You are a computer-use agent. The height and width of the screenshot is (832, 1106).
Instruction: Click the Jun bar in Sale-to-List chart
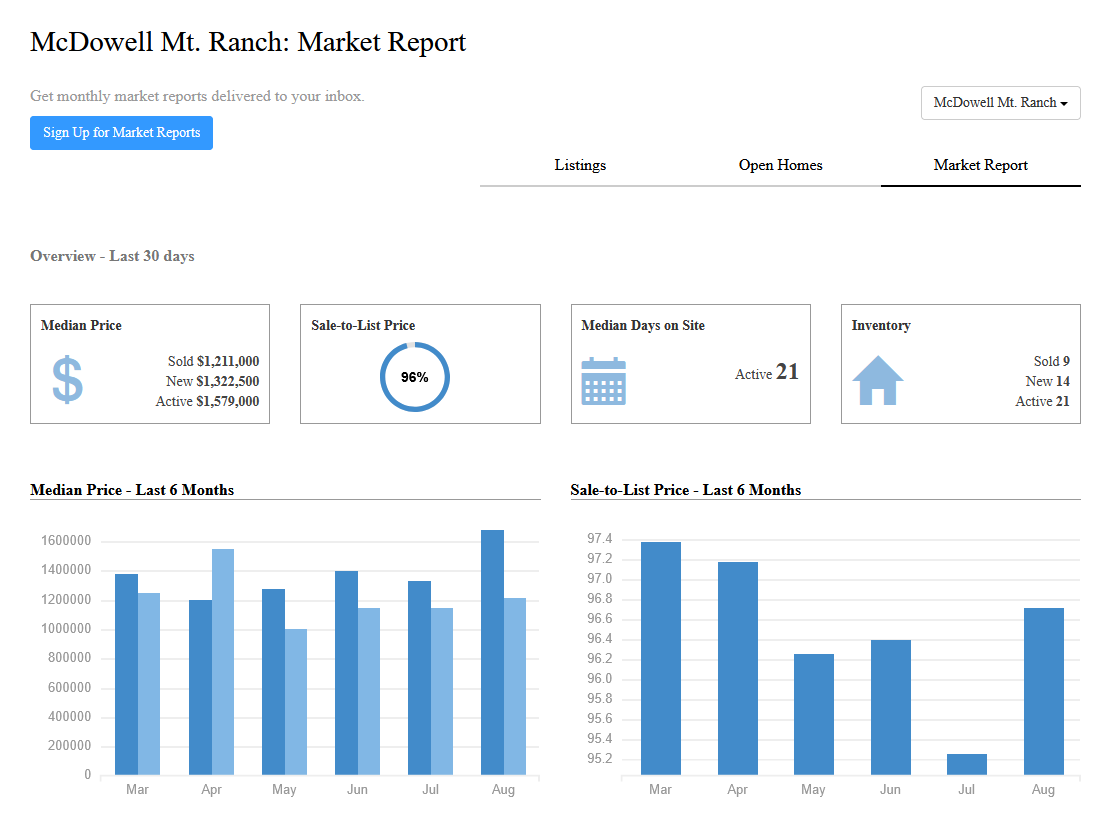coord(891,707)
